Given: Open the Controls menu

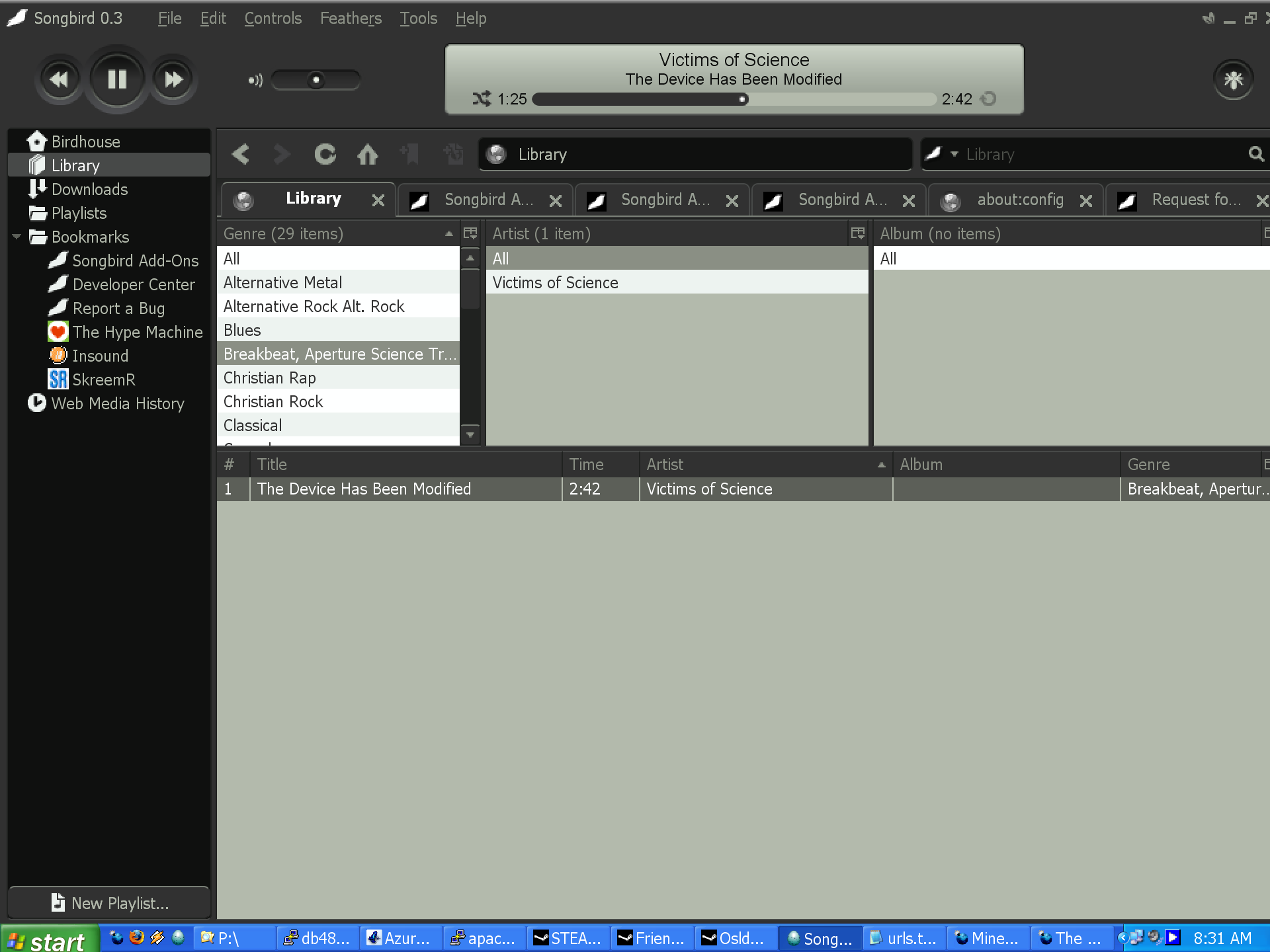Looking at the screenshot, I should click(x=273, y=19).
